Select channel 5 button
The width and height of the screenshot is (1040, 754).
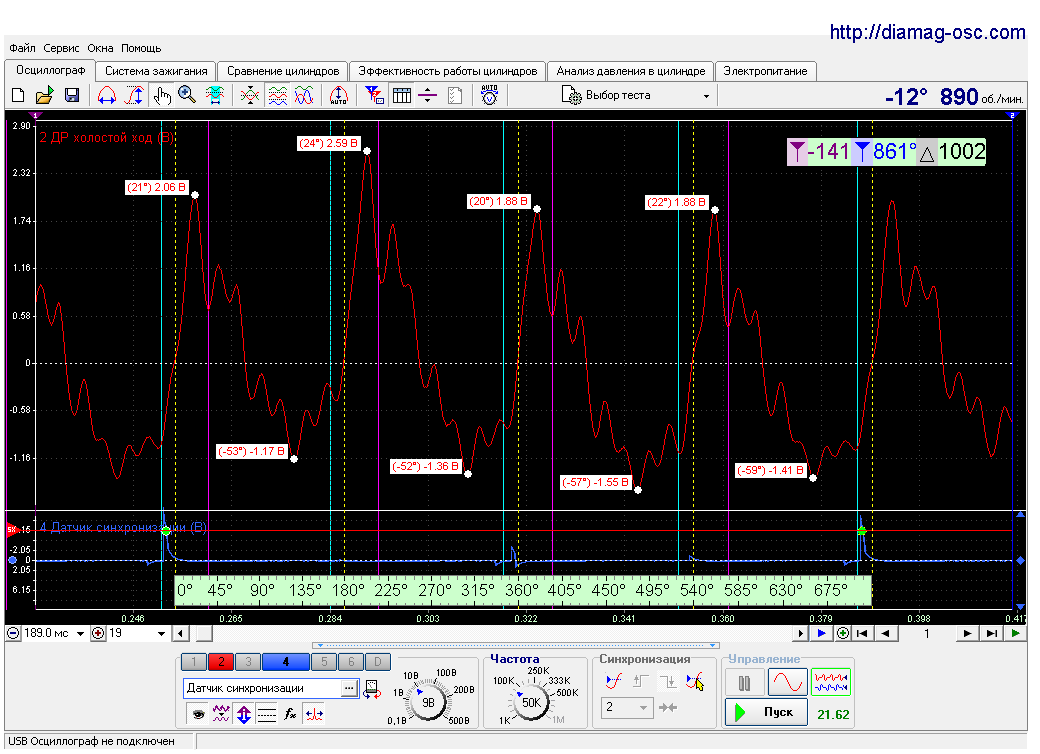(x=324, y=661)
